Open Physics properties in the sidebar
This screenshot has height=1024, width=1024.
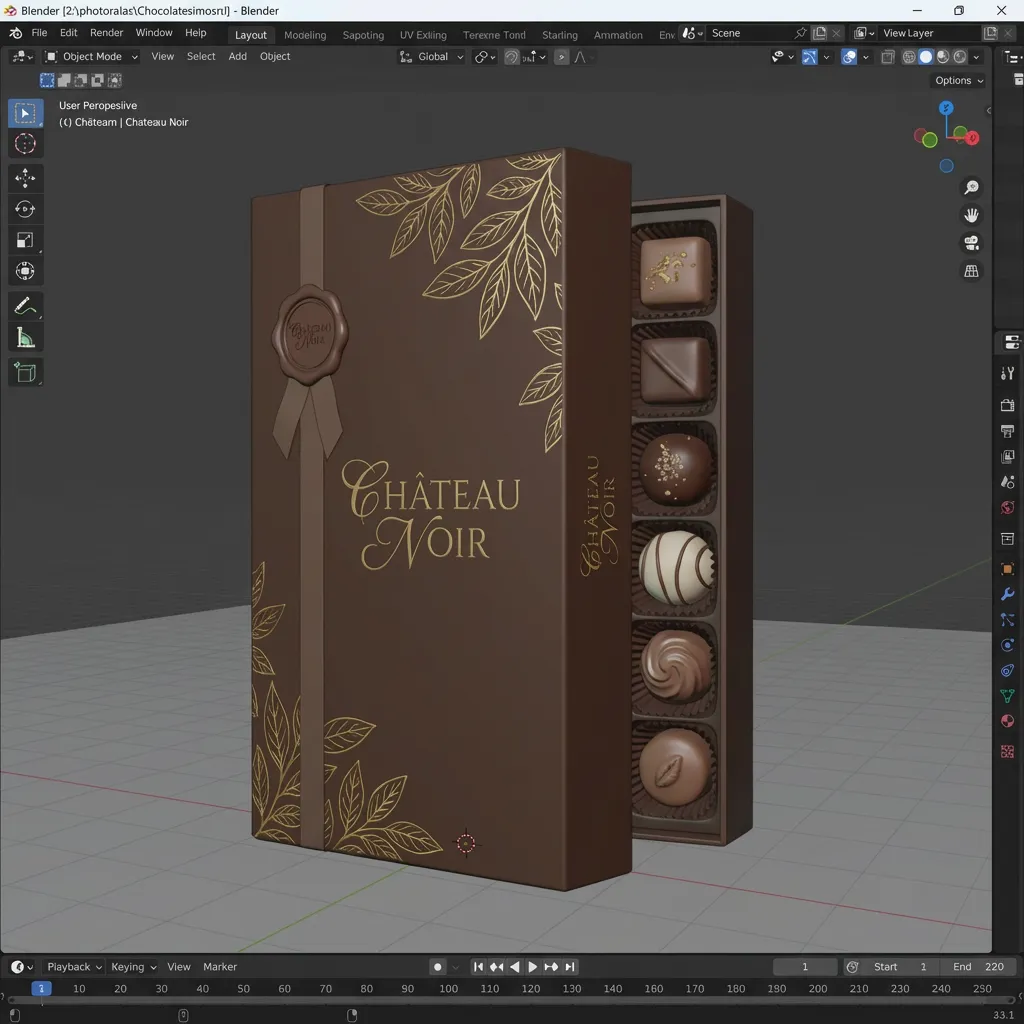(1007, 645)
